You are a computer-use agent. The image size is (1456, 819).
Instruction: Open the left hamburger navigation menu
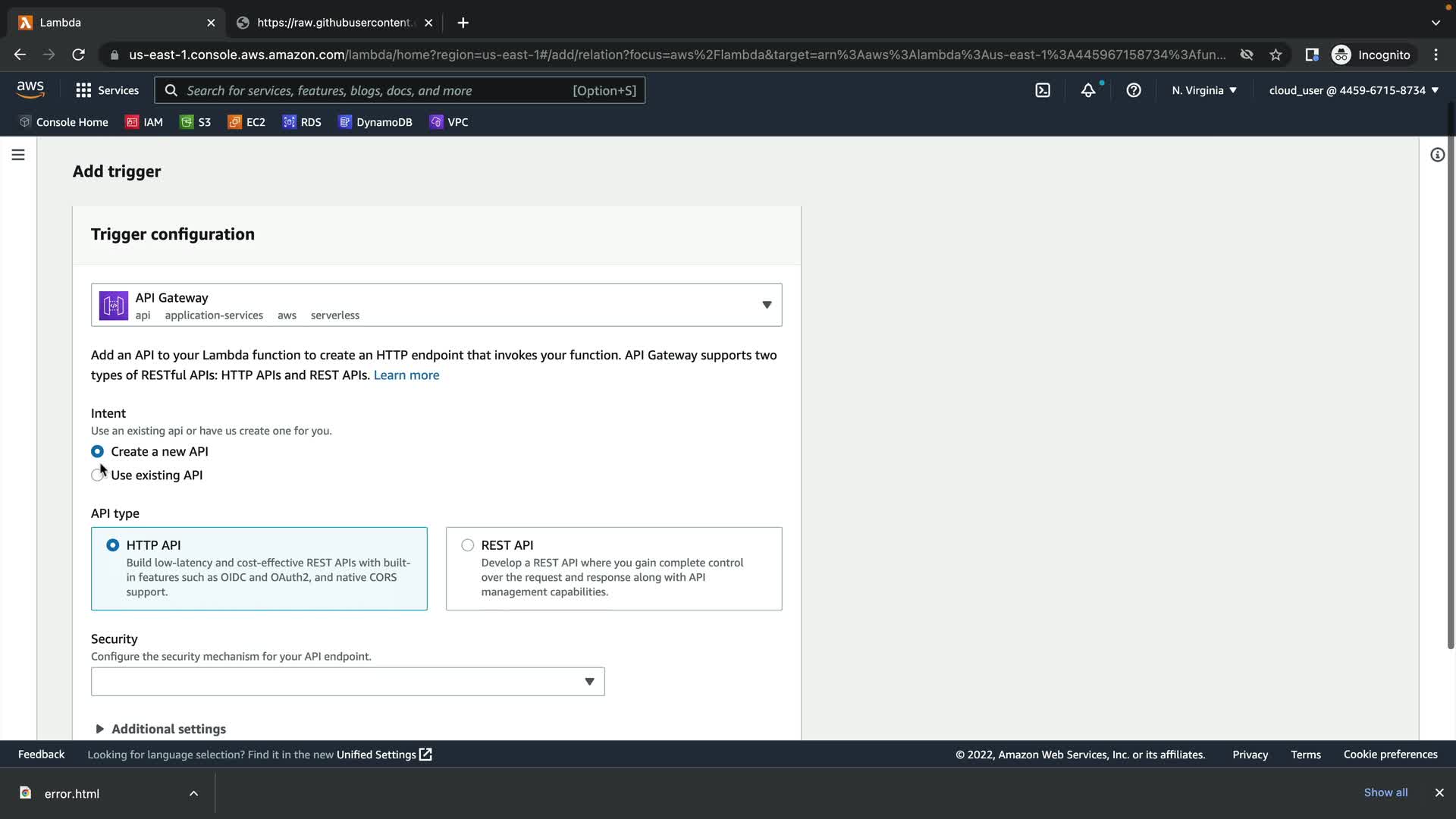[x=18, y=155]
